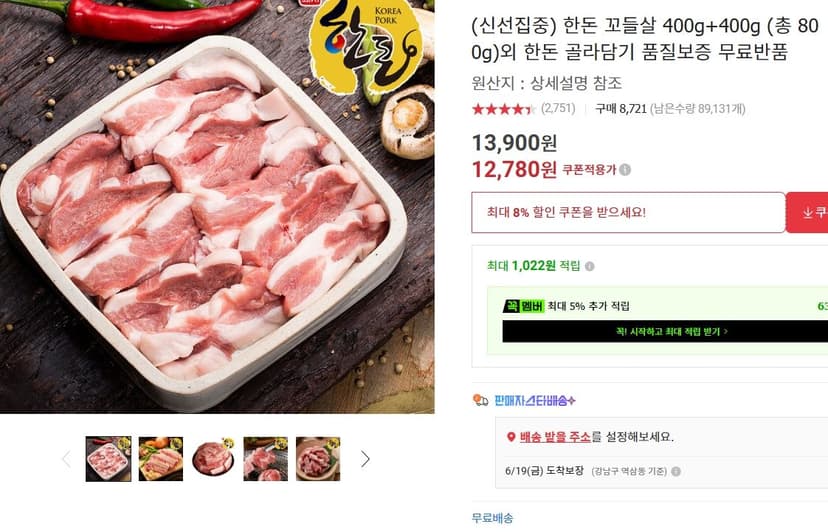Select second thumbnail with pork on board

pos(161,459)
